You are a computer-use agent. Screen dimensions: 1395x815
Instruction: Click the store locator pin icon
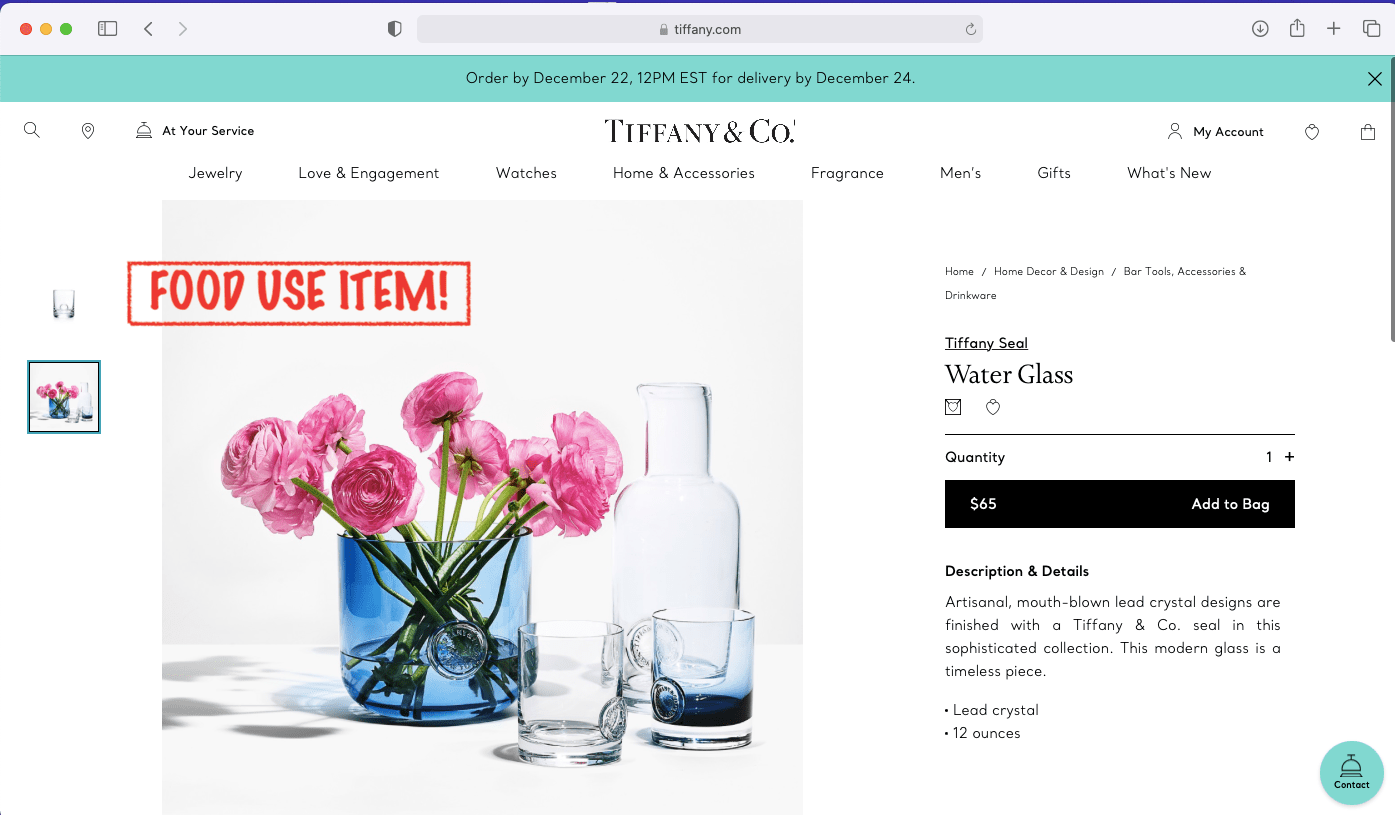point(88,131)
